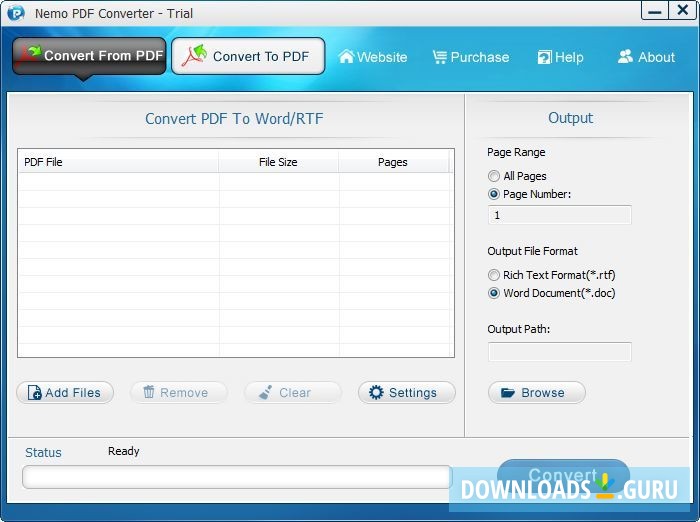
Task: Close the Nemo PDF Converter window
Action: [x=682, y=10]
